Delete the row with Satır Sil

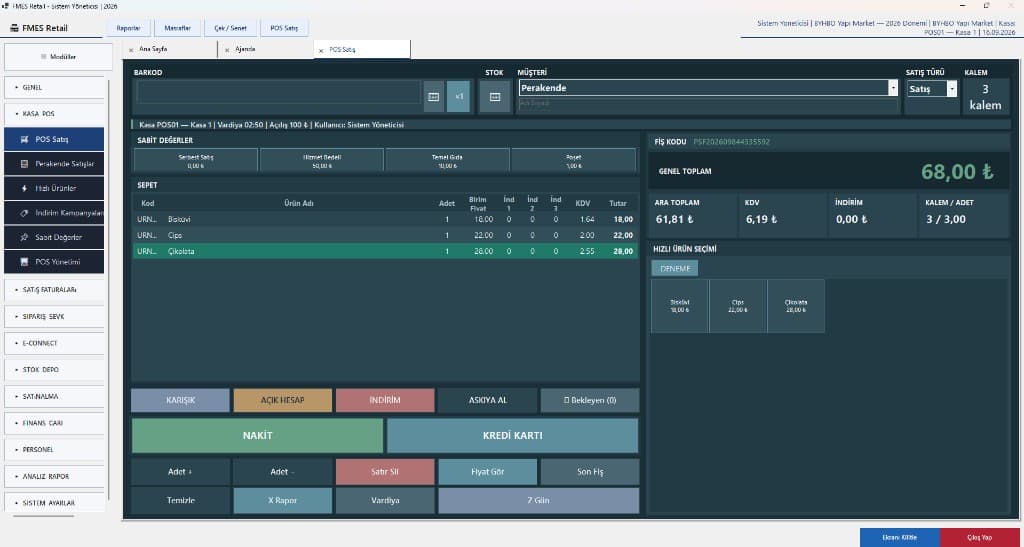click(x=385, y=472)
